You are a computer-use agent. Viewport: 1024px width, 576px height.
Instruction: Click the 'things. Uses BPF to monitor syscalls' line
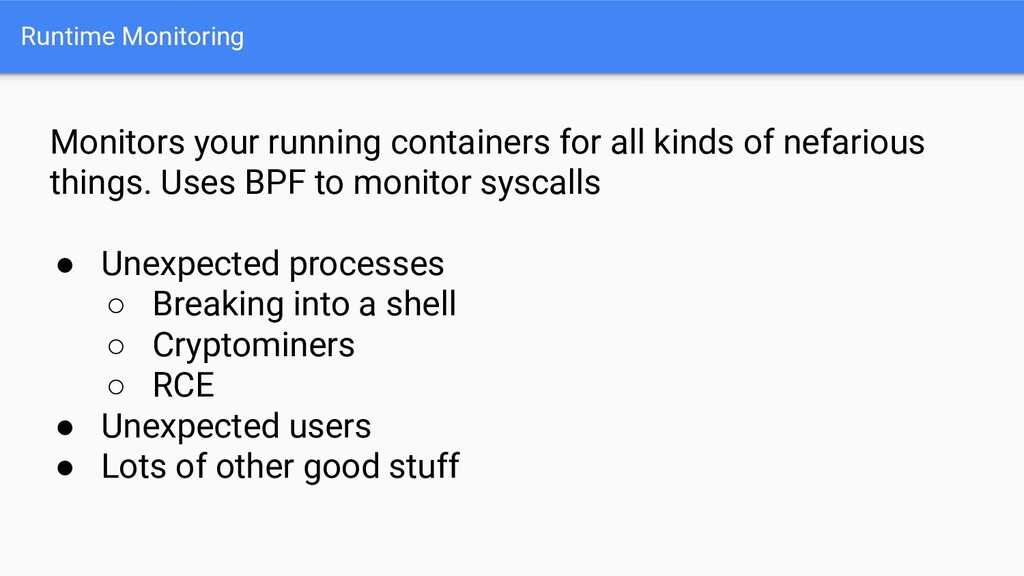point(325,182)
